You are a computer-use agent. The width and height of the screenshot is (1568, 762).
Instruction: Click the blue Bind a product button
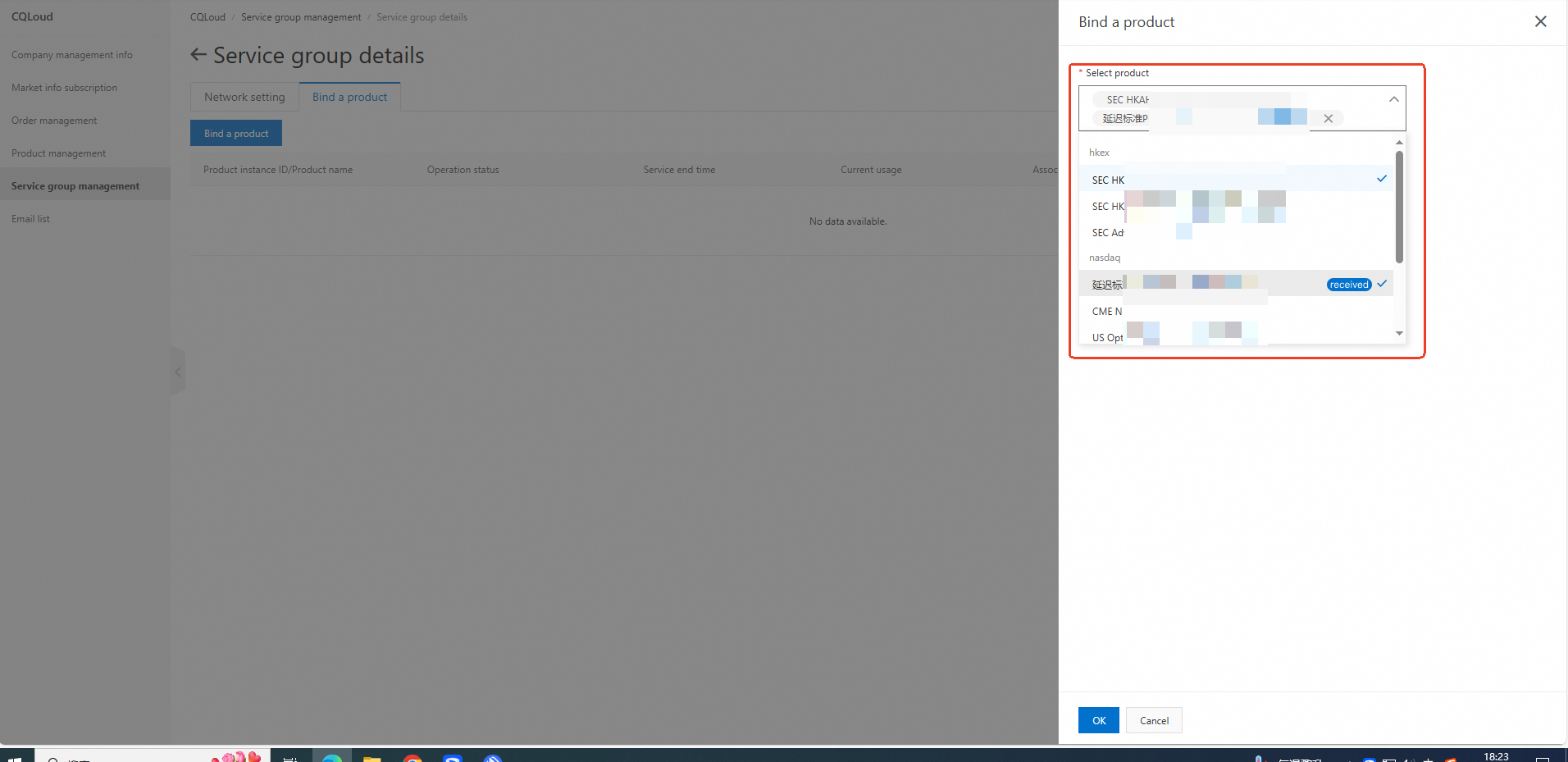pyautogui.click(x=236, y=133)
